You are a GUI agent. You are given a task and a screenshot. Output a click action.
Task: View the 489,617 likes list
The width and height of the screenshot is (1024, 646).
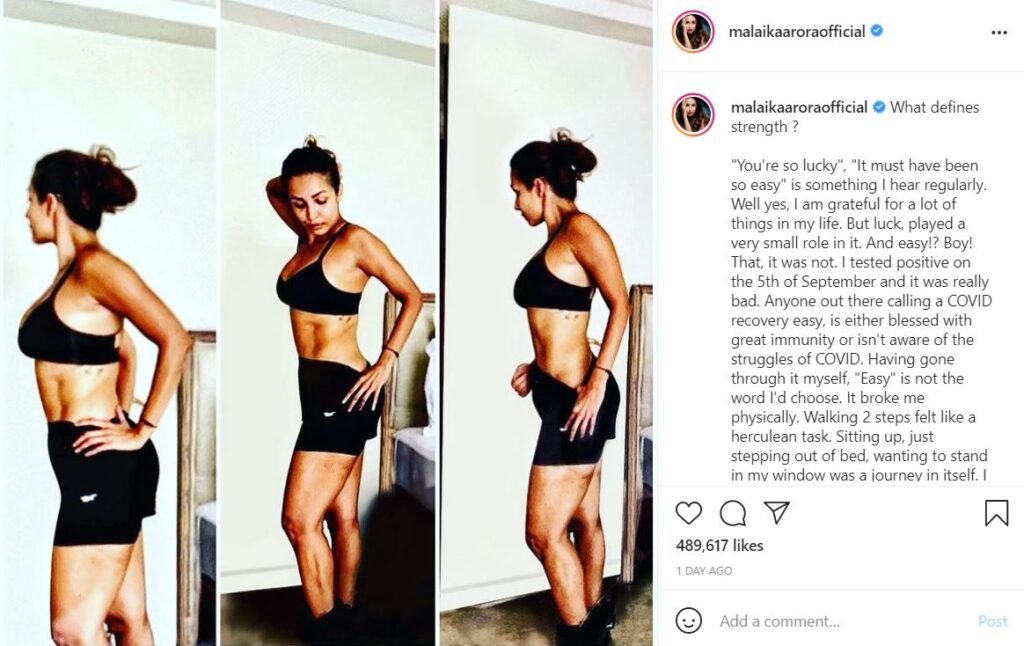pos(720,545)
